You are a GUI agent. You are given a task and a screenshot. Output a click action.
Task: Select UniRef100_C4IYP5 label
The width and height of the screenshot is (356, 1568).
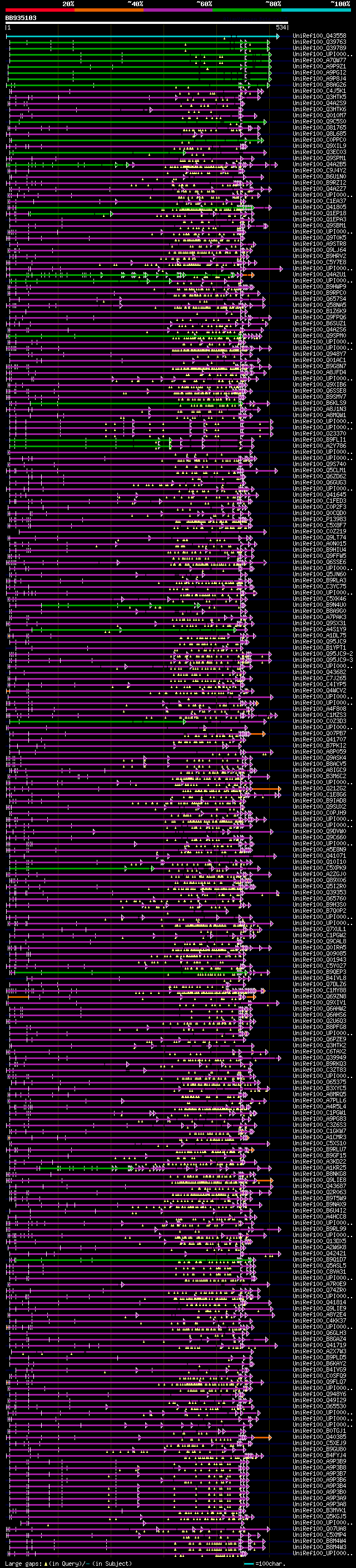(319, 684)
